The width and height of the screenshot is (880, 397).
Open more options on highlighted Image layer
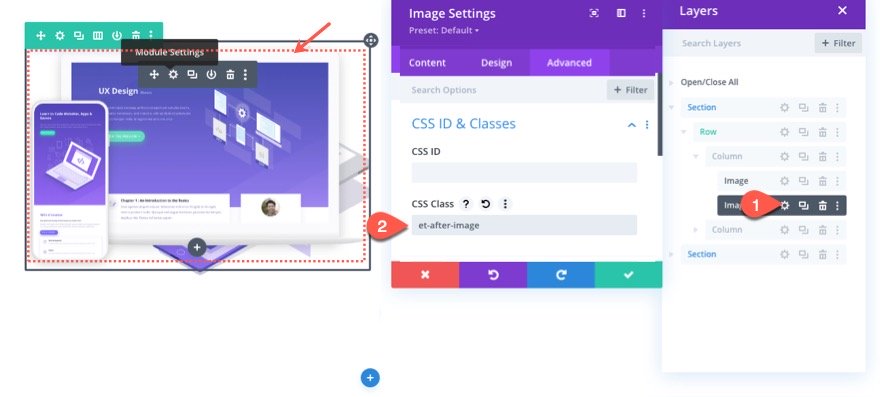pos(837,206)
